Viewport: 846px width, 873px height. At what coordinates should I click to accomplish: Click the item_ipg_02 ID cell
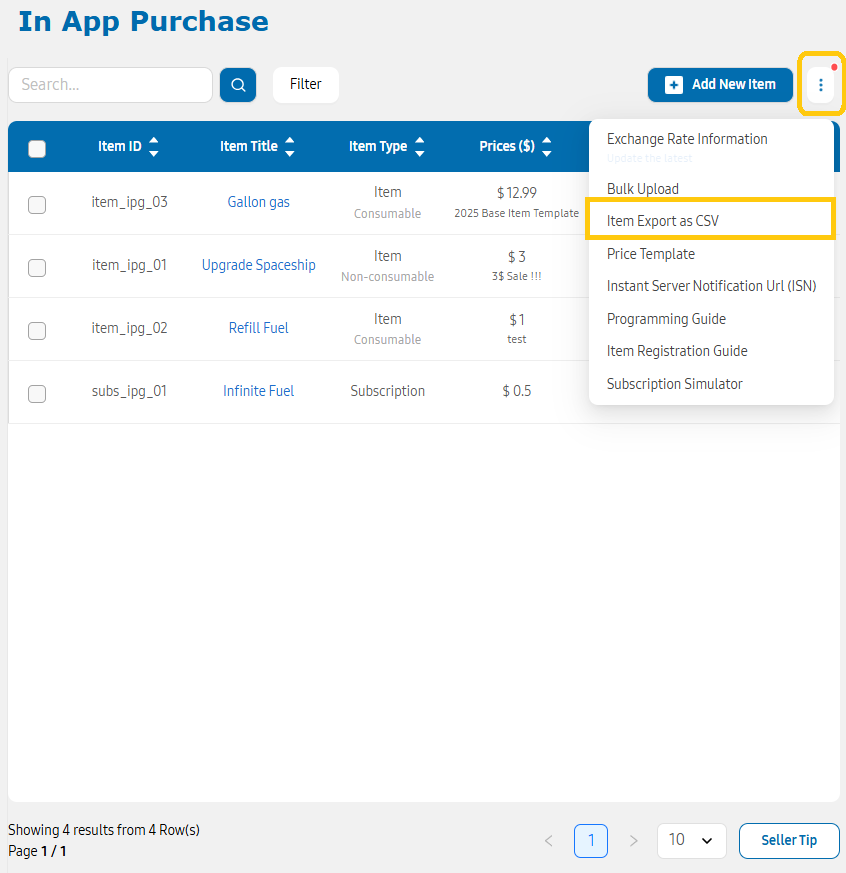[129, 328]
